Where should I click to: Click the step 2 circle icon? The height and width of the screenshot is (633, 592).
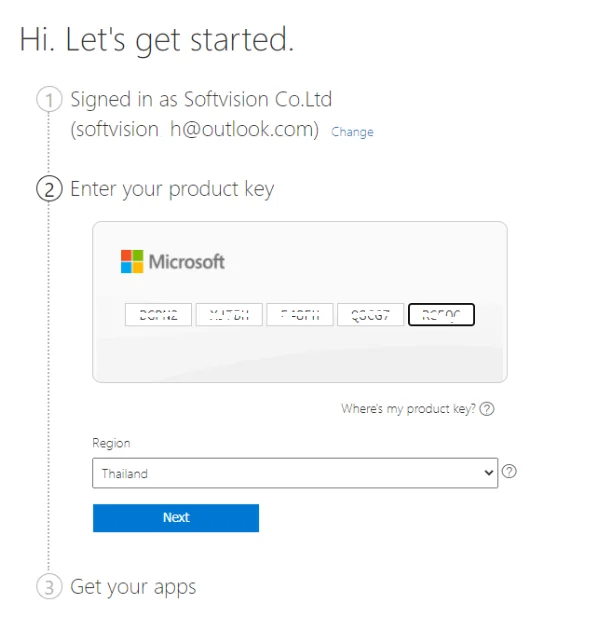coord(49,189)
